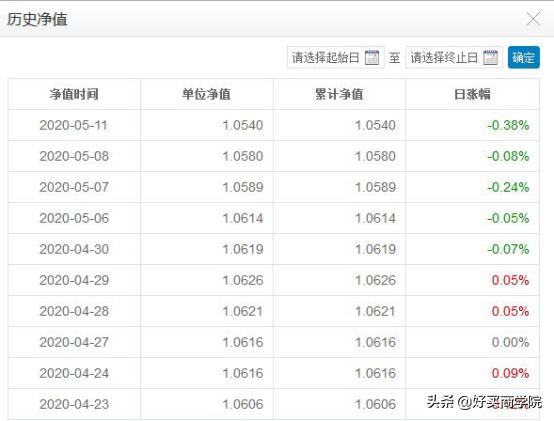Click cumulative net value for 2020-04-30
This screenshot has width=554, height=421.
point(375,249)
